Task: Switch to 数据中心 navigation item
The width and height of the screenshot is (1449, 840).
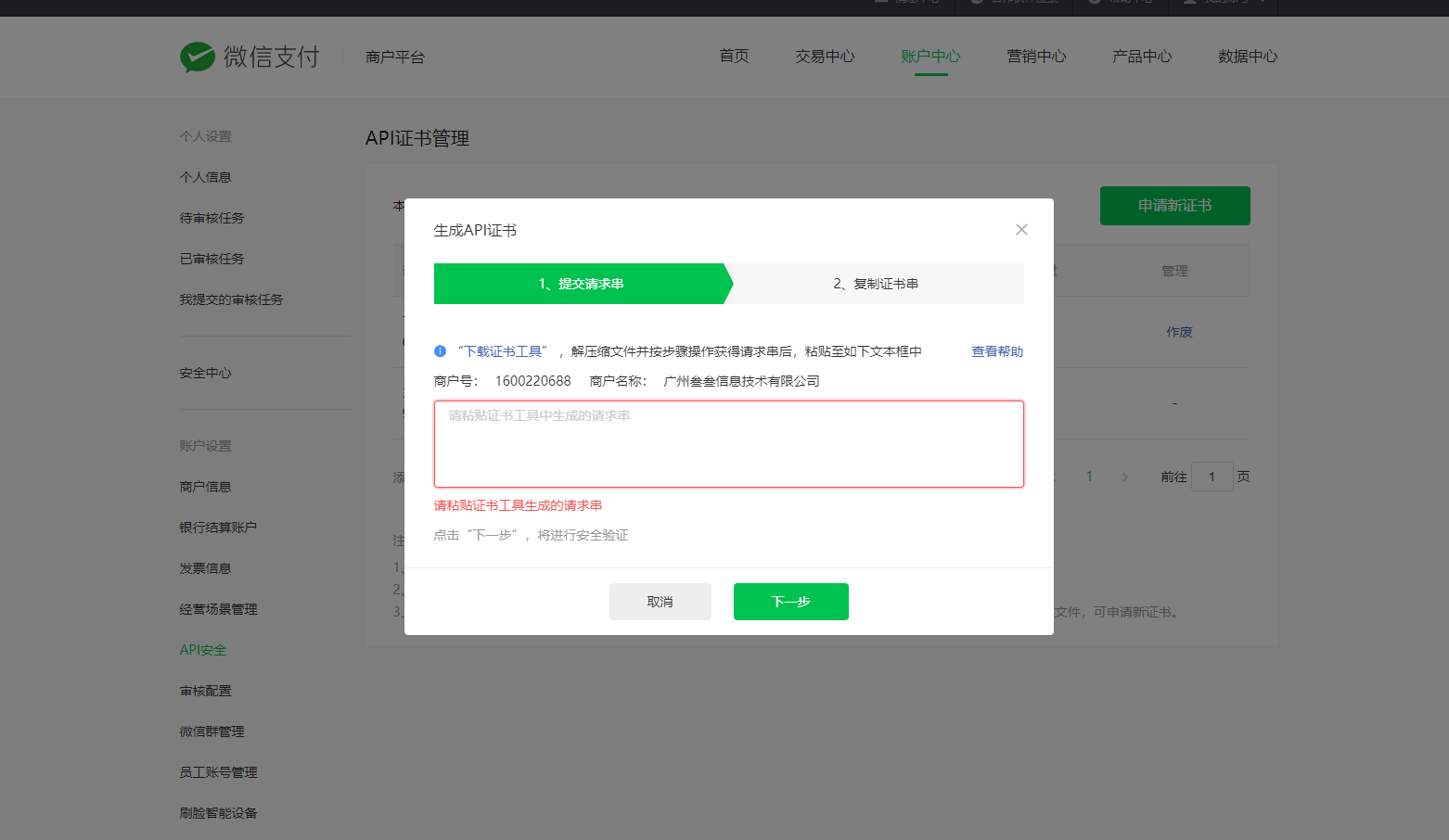Action: tap(1248, 57)
